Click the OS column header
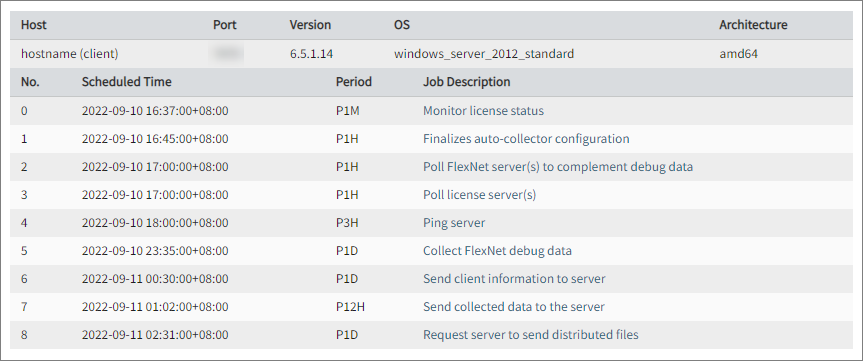The width and height of the screenshot is (863, 361). [x=402, y=25]
